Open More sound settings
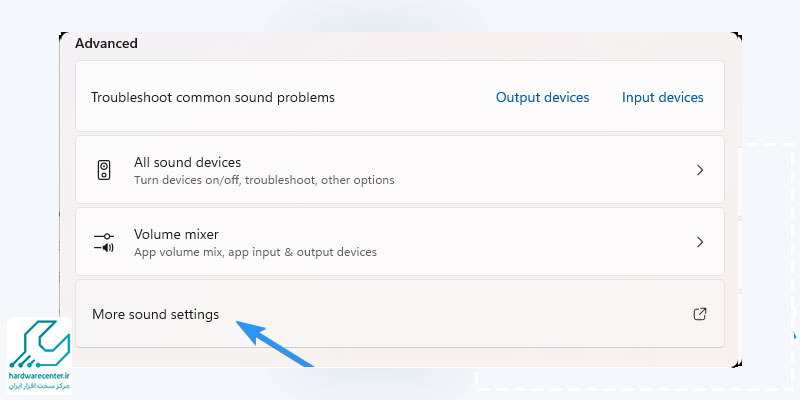Image resolution: width=800 pixels, height=400 pixels. [155, 314]
